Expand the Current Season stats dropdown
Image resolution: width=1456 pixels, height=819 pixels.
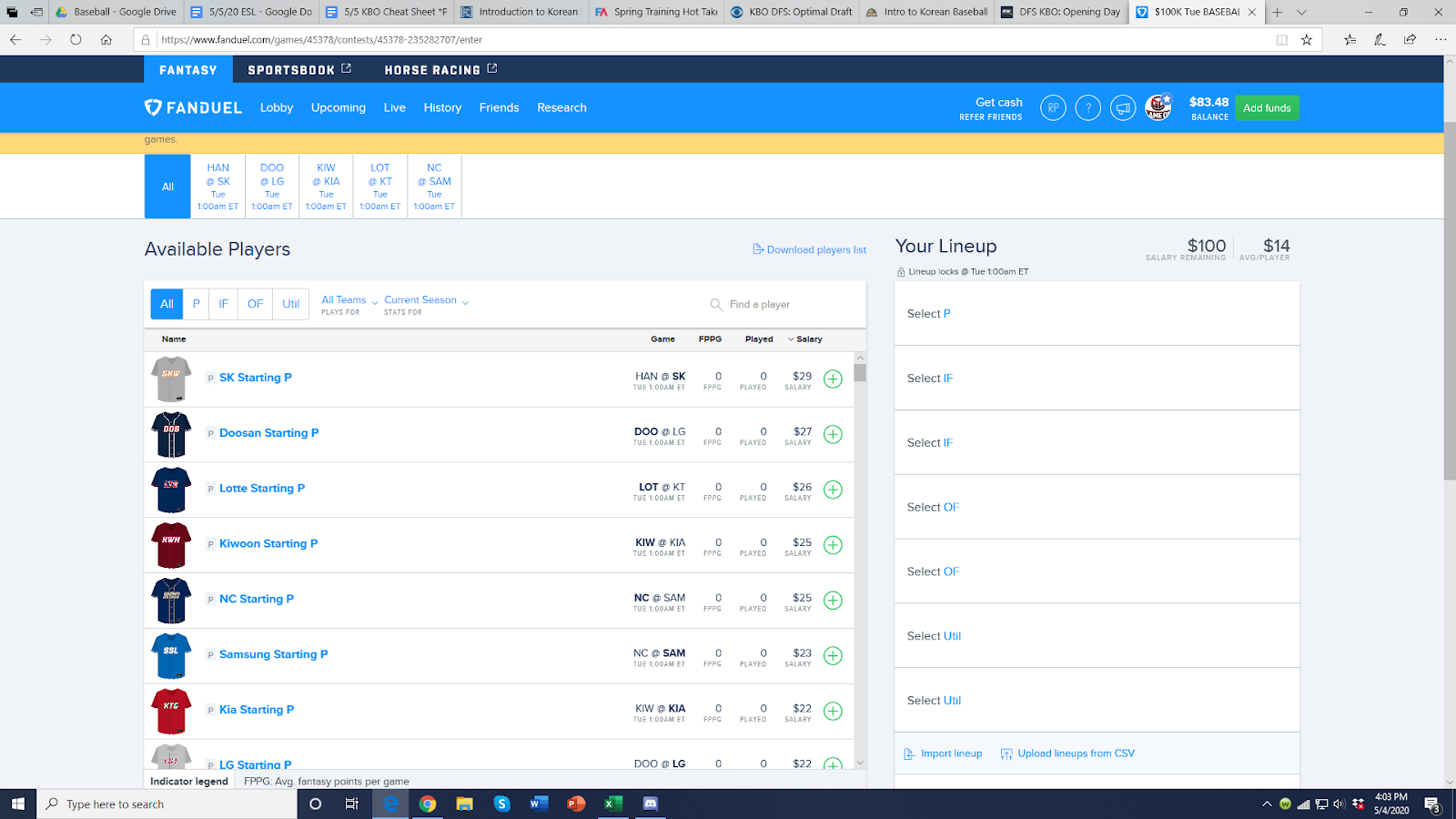(426, 305)
